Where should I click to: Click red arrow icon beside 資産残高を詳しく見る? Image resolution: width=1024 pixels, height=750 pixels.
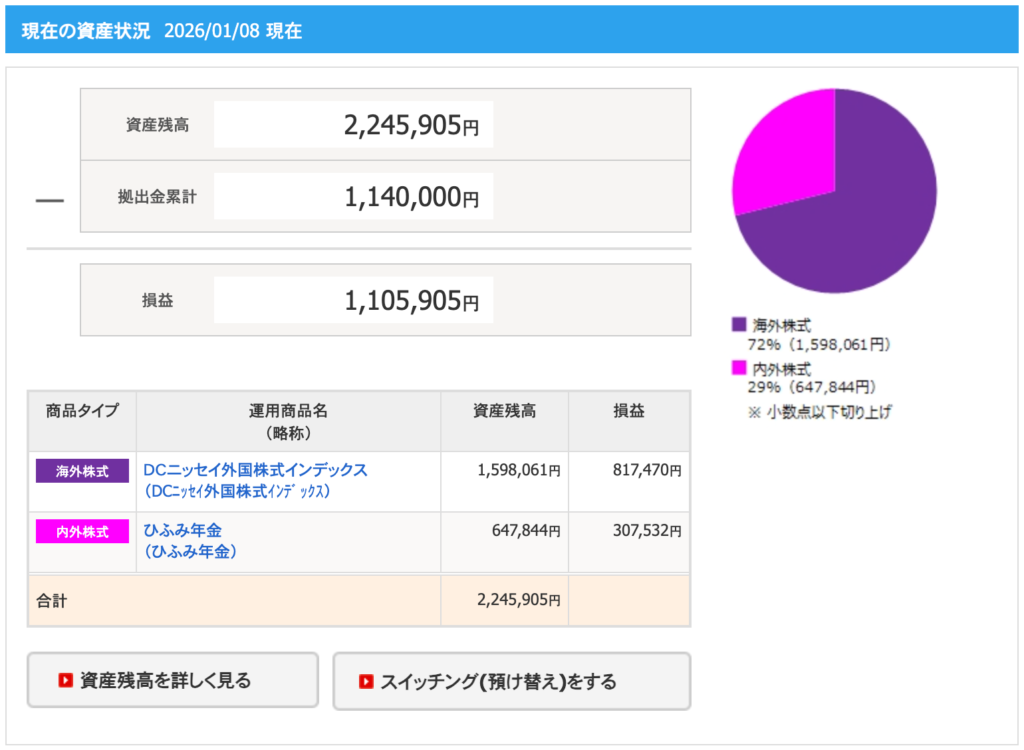point(65,681)
